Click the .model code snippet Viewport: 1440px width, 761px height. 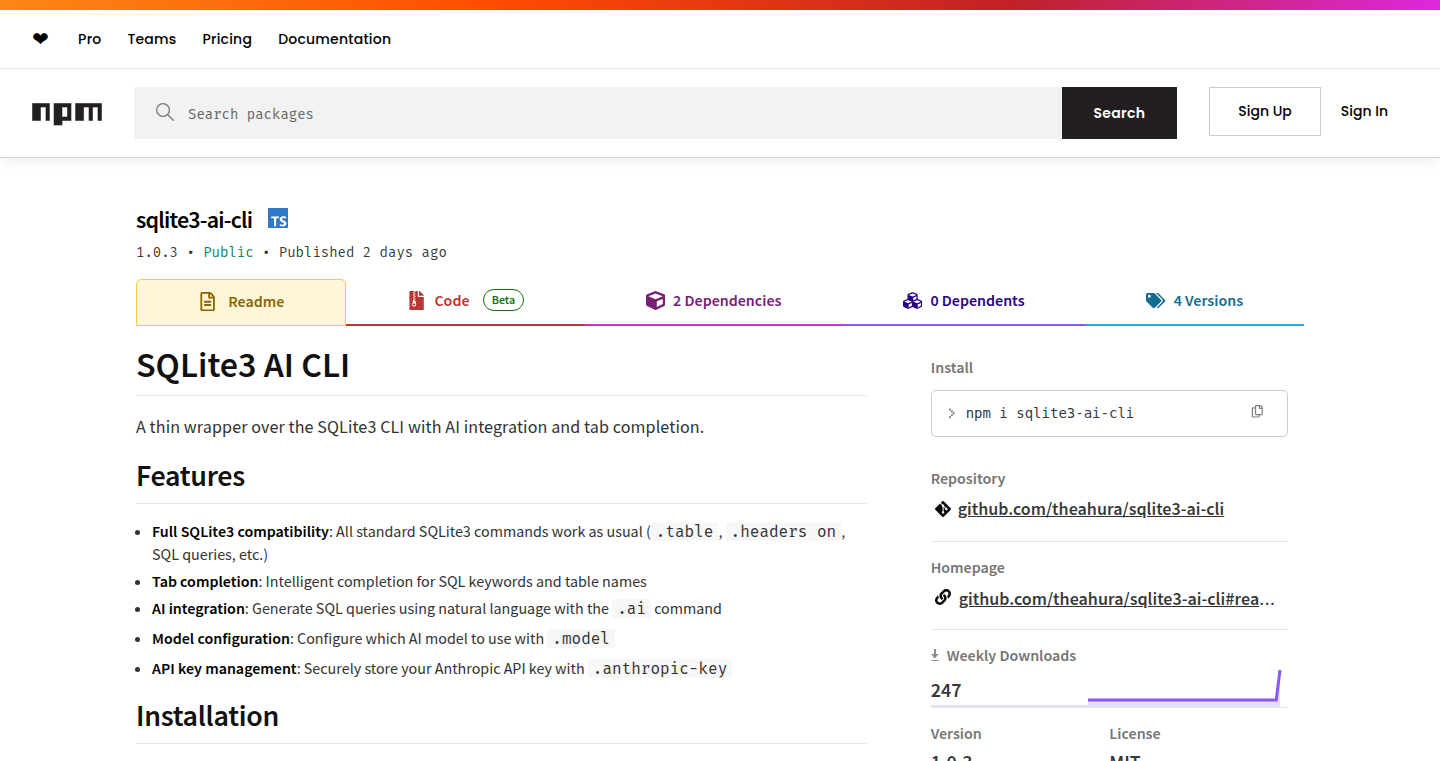tap(580, 638)
